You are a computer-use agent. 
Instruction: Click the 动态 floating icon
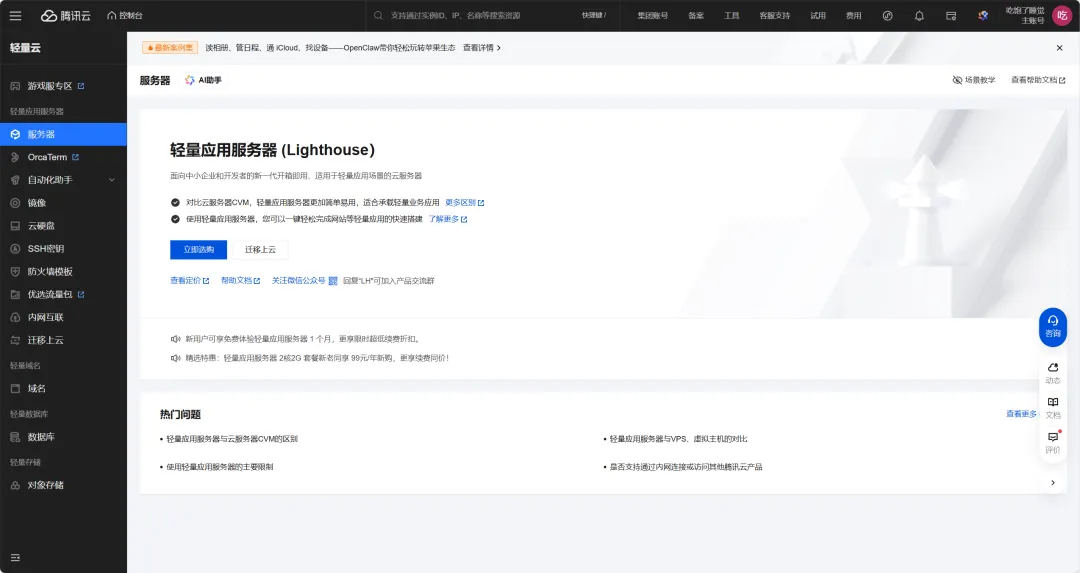[x=1052, y=373]
